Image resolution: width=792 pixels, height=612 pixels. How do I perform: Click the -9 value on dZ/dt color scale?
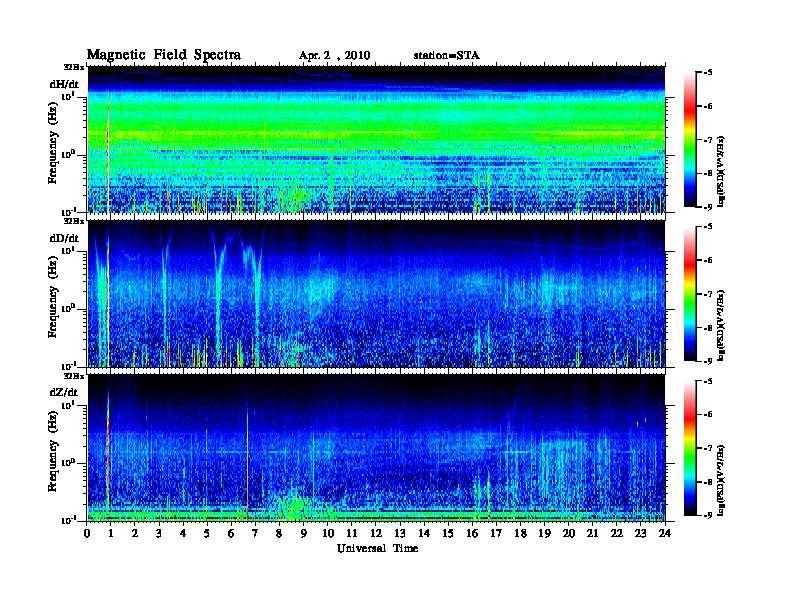[707, 515]
